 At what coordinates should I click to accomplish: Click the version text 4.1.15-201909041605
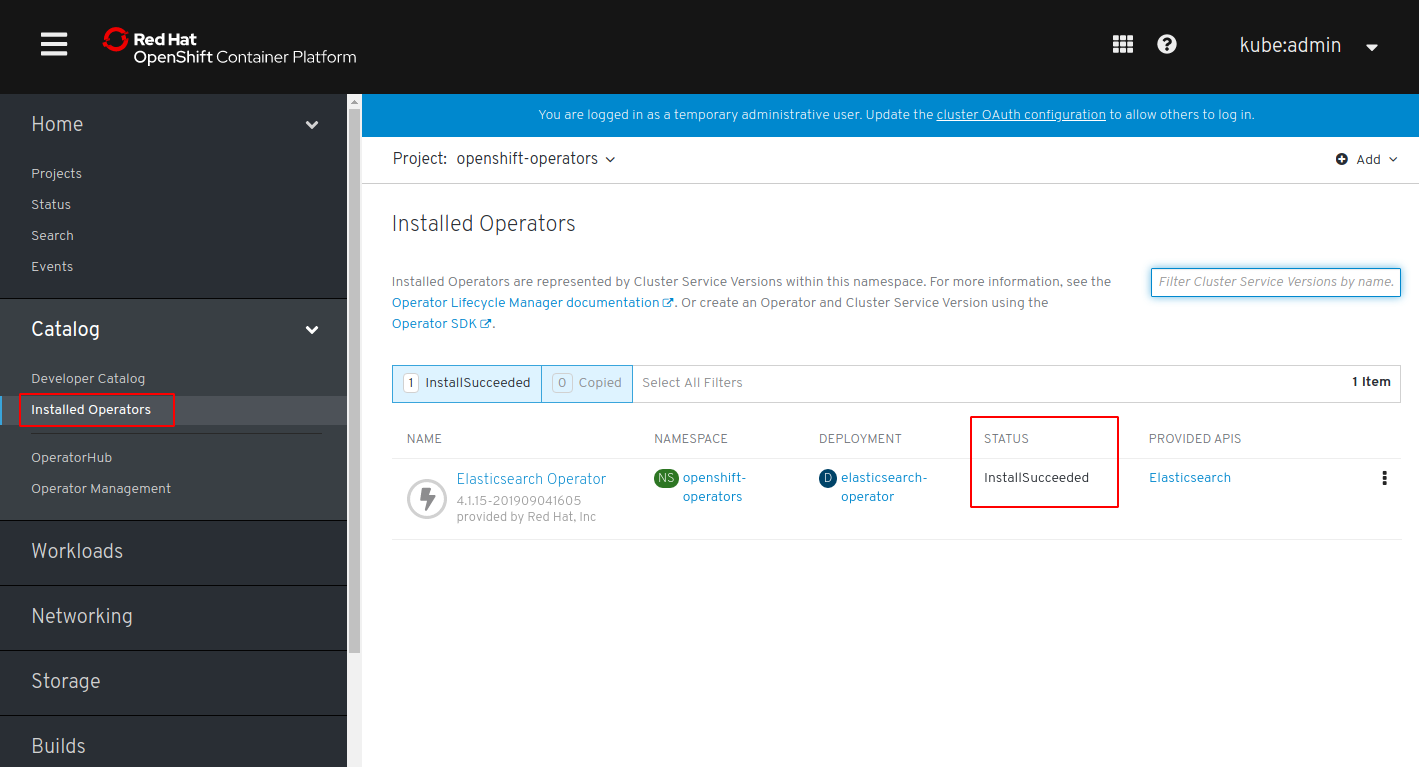519,500
